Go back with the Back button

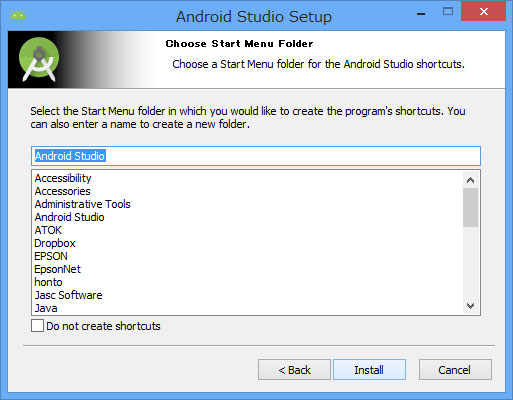[294, 370]
